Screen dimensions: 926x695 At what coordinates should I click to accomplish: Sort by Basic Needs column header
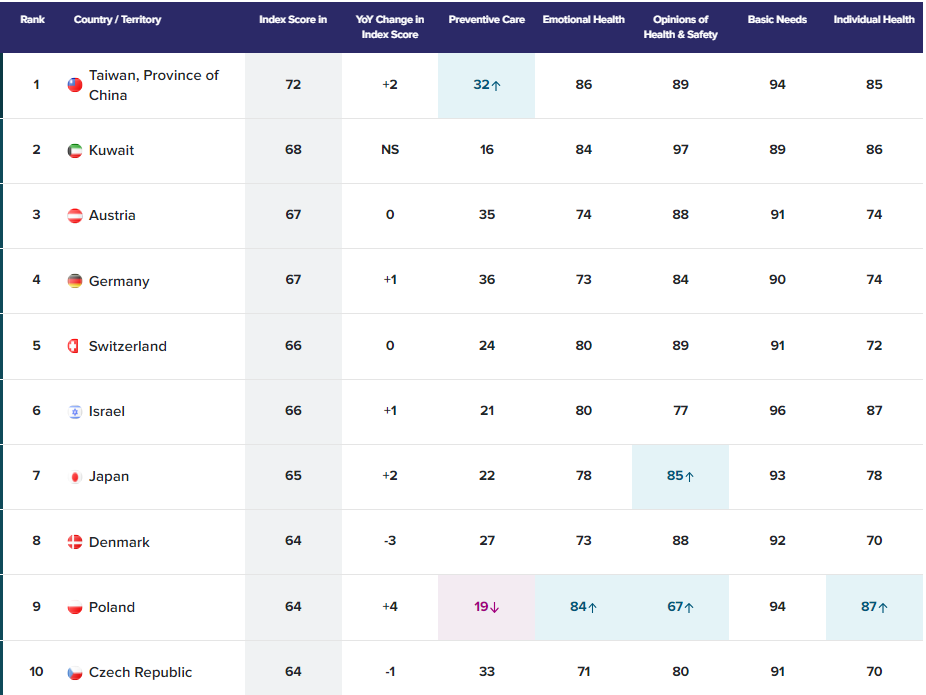[777, 20]
